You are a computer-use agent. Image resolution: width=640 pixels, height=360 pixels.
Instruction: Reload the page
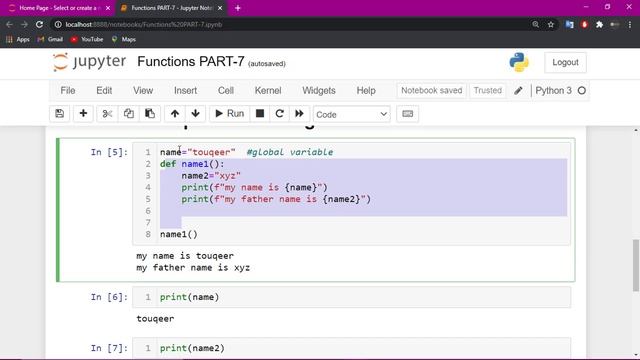pos(39,24)
